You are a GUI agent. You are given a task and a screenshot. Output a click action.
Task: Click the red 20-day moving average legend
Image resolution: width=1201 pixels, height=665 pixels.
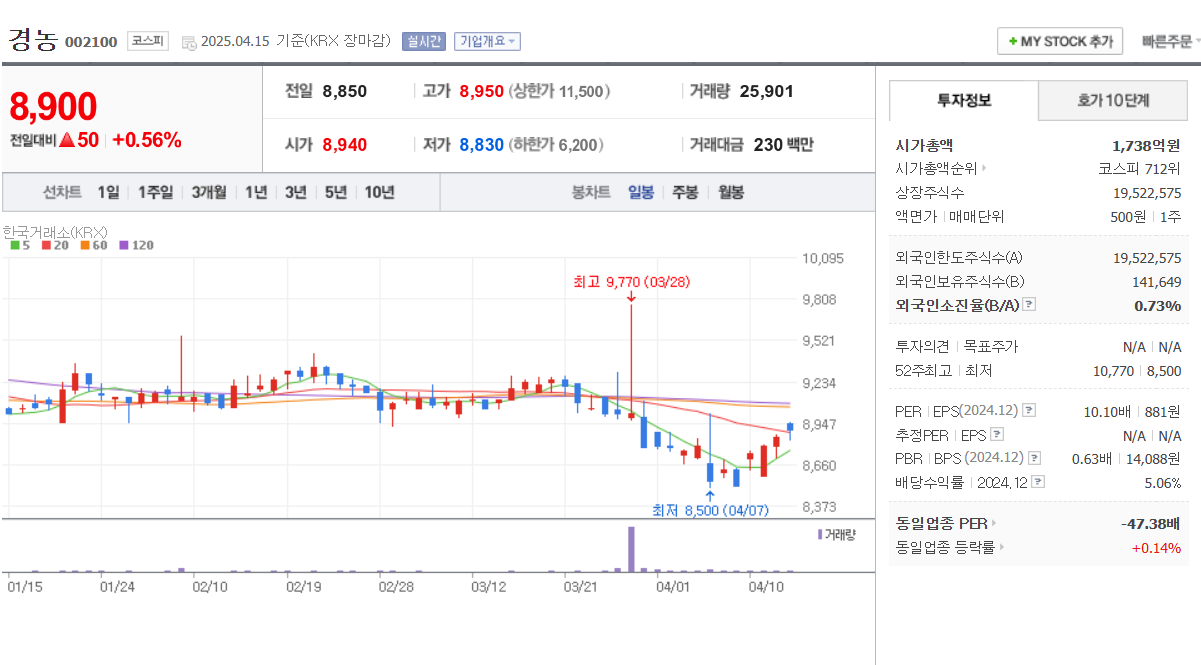tap(54, 245)
